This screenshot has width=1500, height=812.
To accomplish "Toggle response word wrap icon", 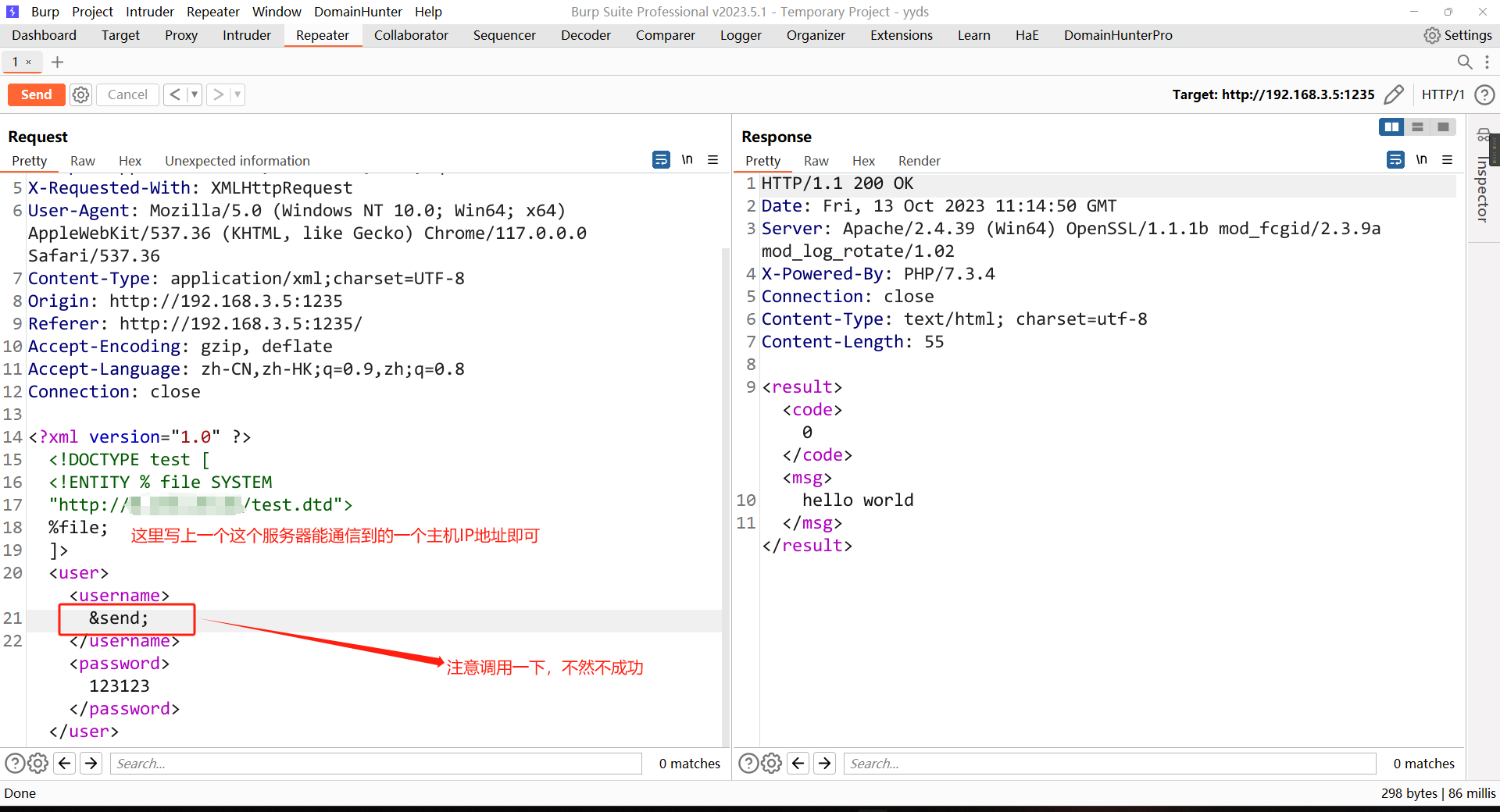I will click(x=1395, y=160).
